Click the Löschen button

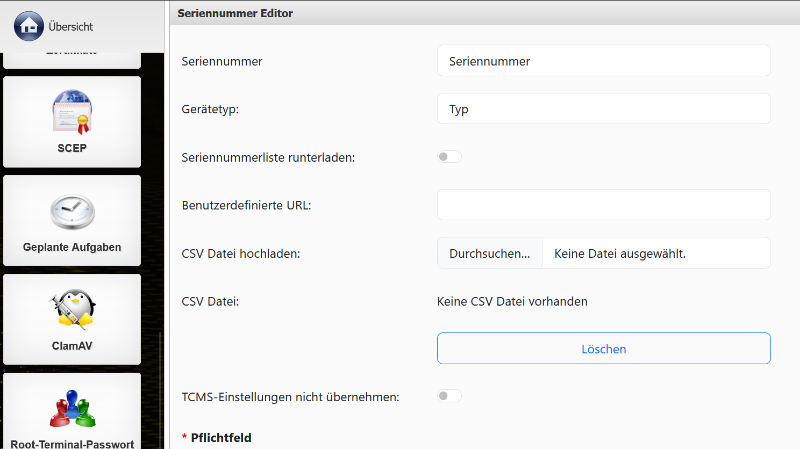603,348
